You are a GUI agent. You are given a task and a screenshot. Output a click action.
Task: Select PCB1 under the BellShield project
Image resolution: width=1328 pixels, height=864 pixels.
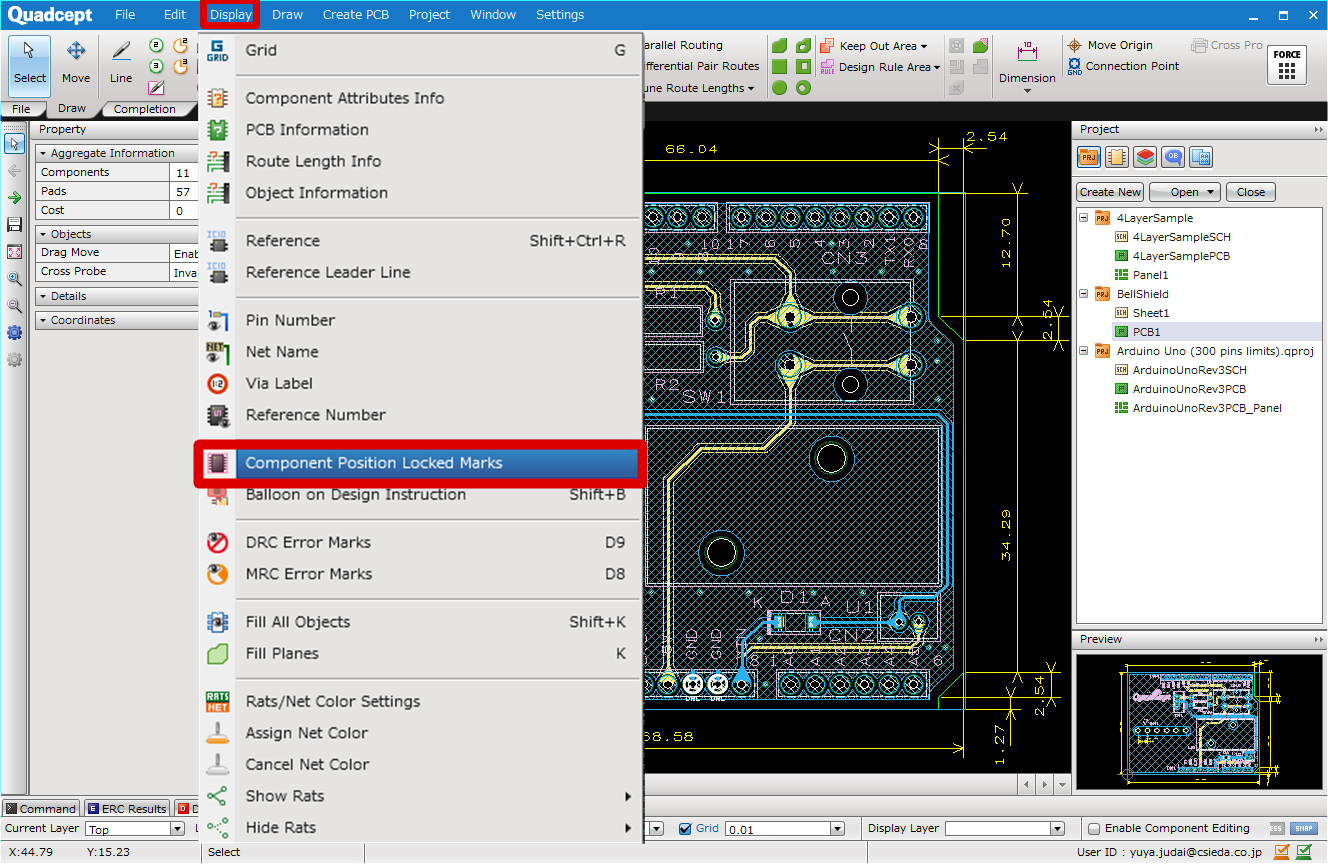coord(1148,331)
